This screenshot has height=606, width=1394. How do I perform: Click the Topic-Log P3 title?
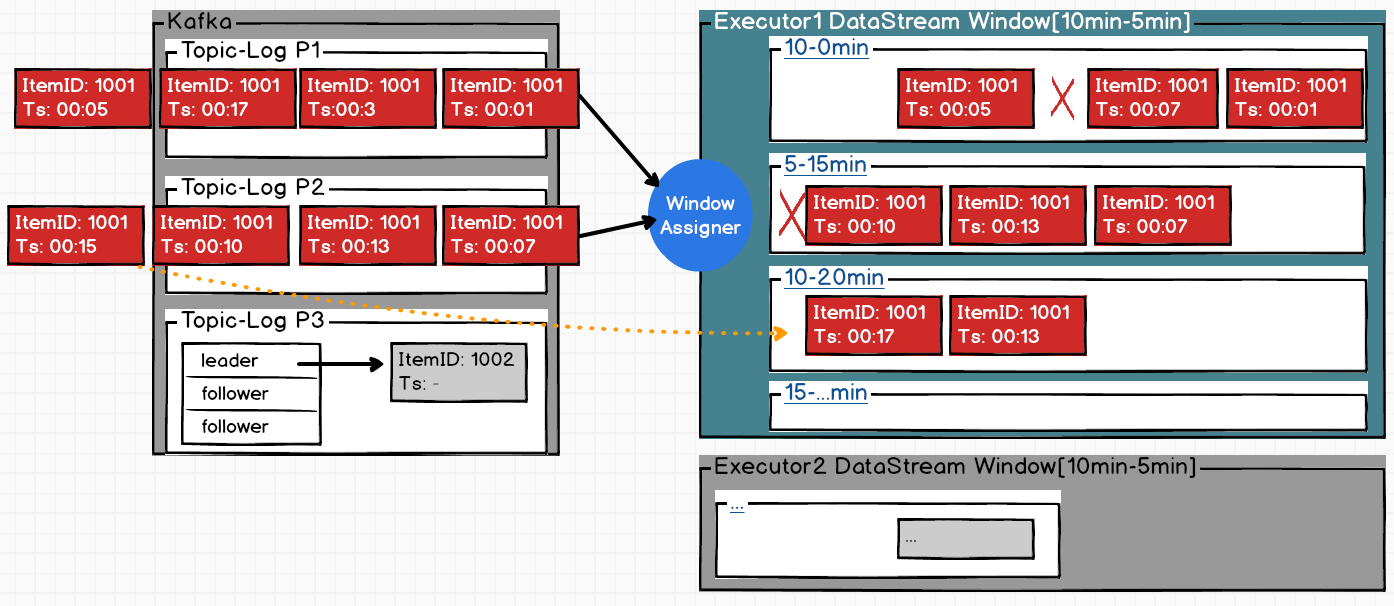coord(253,320)
